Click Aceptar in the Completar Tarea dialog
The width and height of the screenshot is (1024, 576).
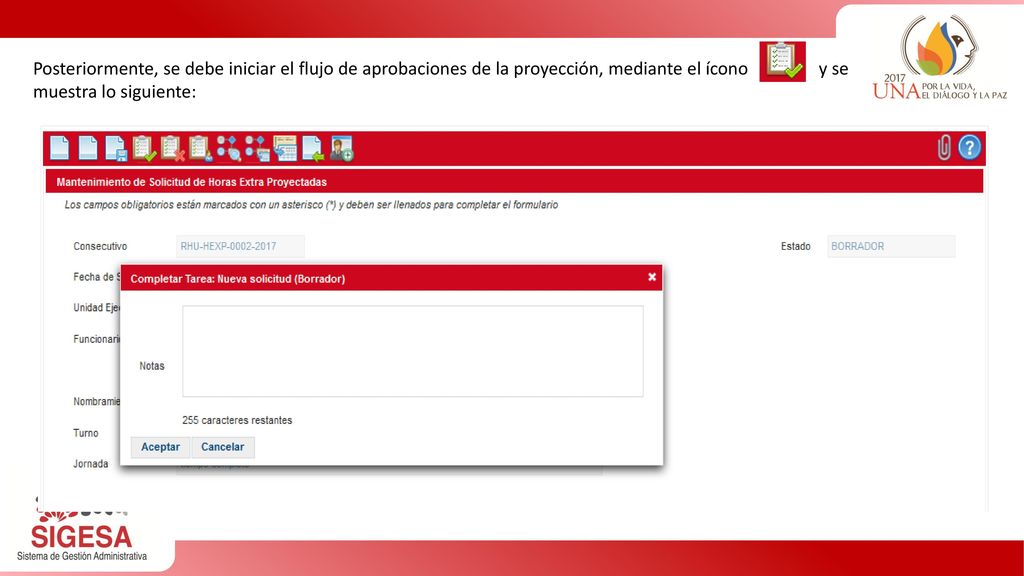coord(160,447)
